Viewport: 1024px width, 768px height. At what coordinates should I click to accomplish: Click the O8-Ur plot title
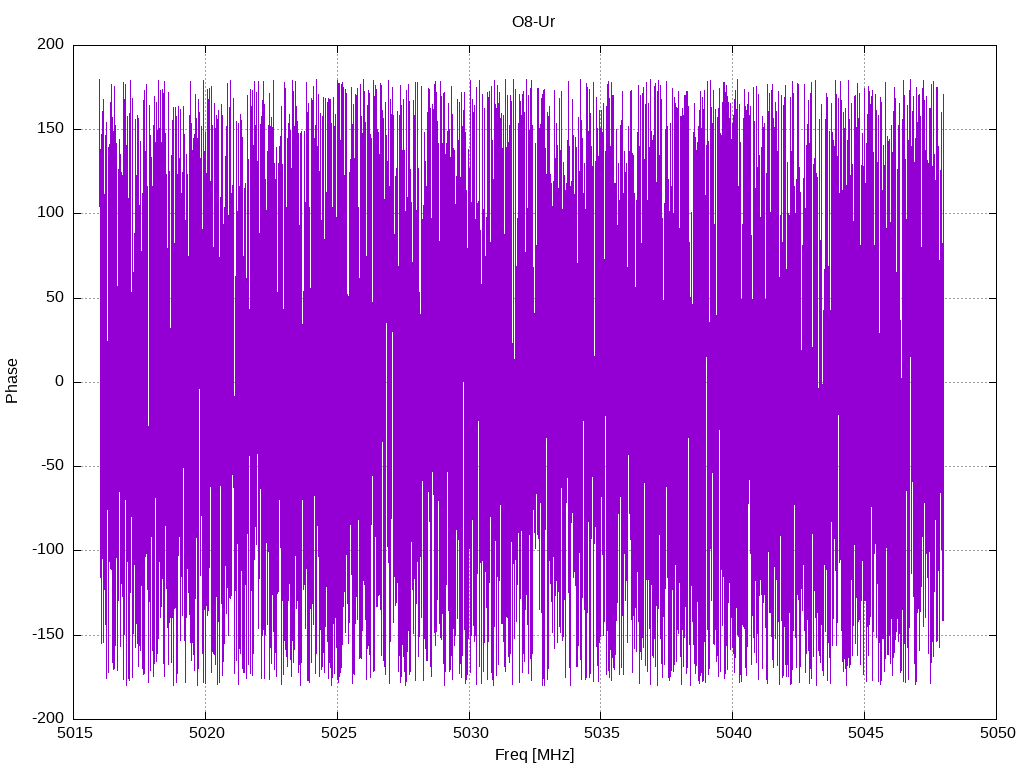coord(533,22)
